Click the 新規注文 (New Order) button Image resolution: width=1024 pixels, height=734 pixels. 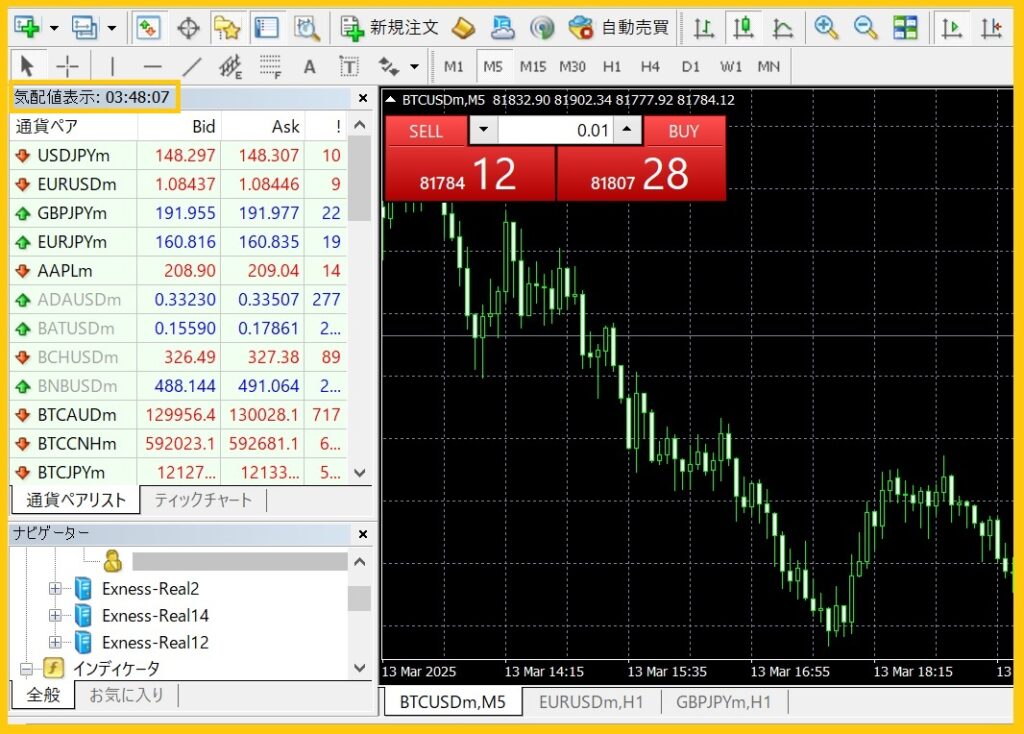click(x=390, y=27)
